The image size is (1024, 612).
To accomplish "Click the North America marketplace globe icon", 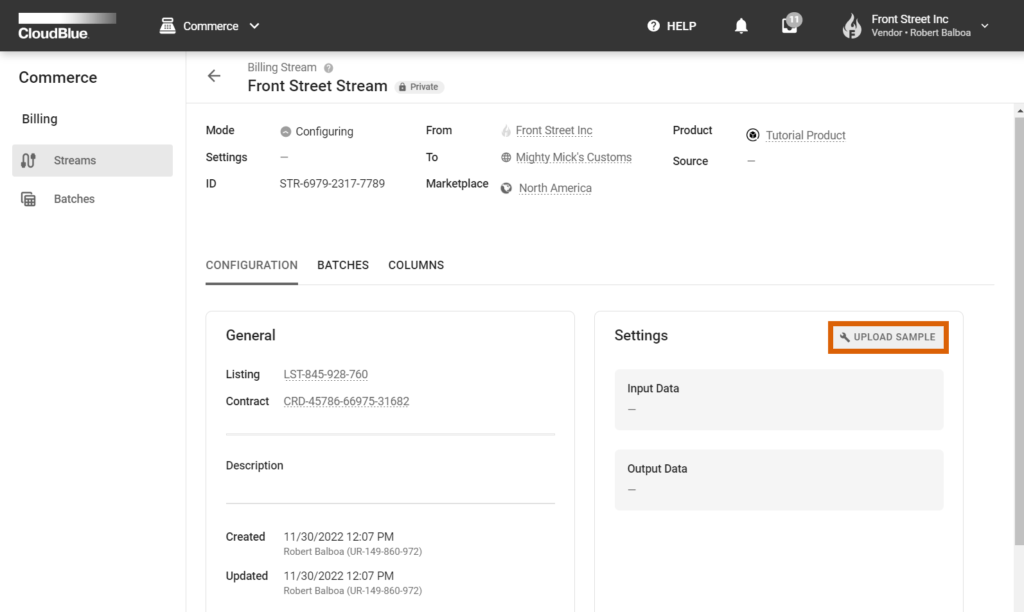I will pyautogui.click(x=506, y=188).
